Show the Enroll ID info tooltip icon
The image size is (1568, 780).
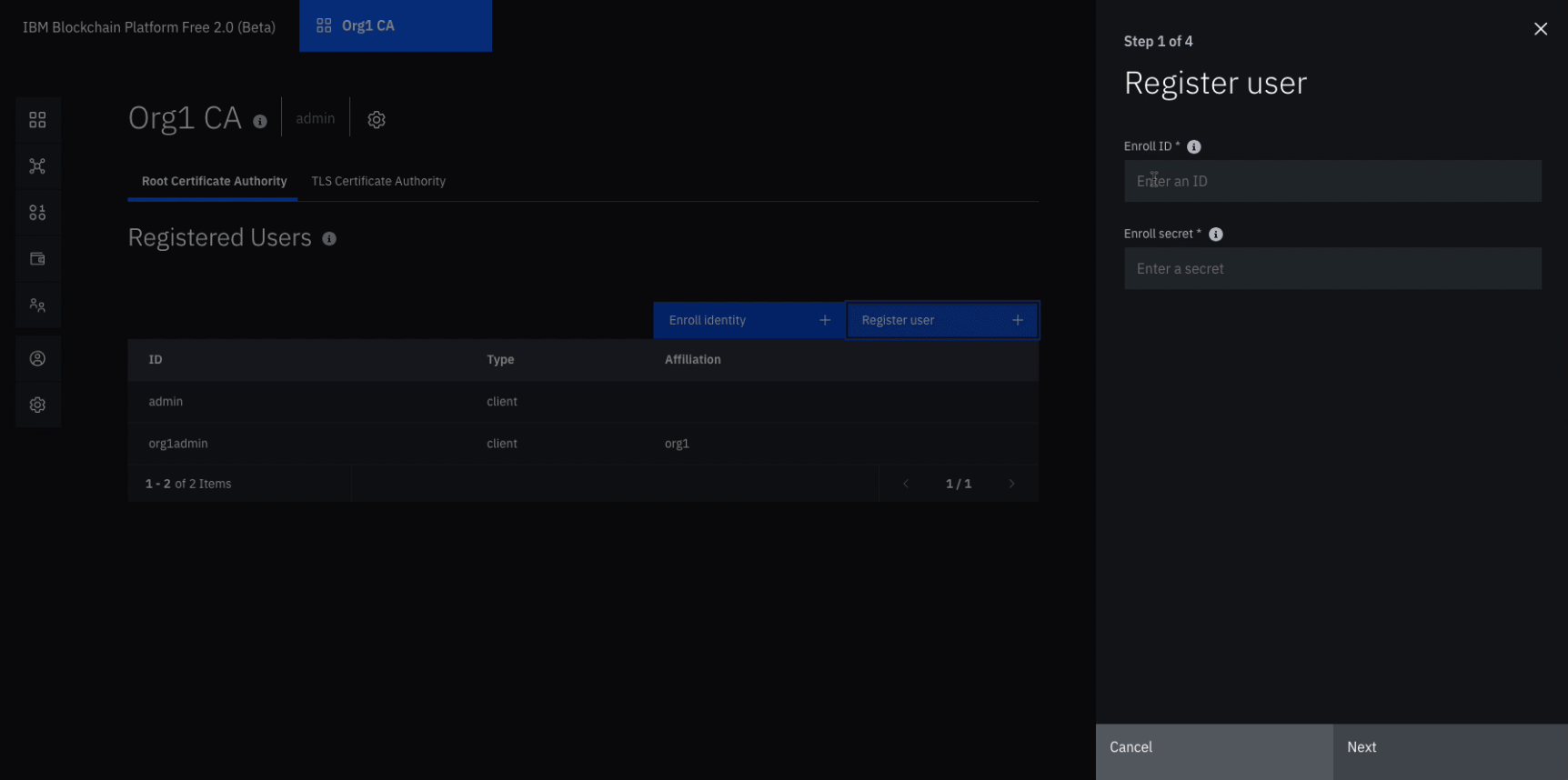(x=1194, y=147)
